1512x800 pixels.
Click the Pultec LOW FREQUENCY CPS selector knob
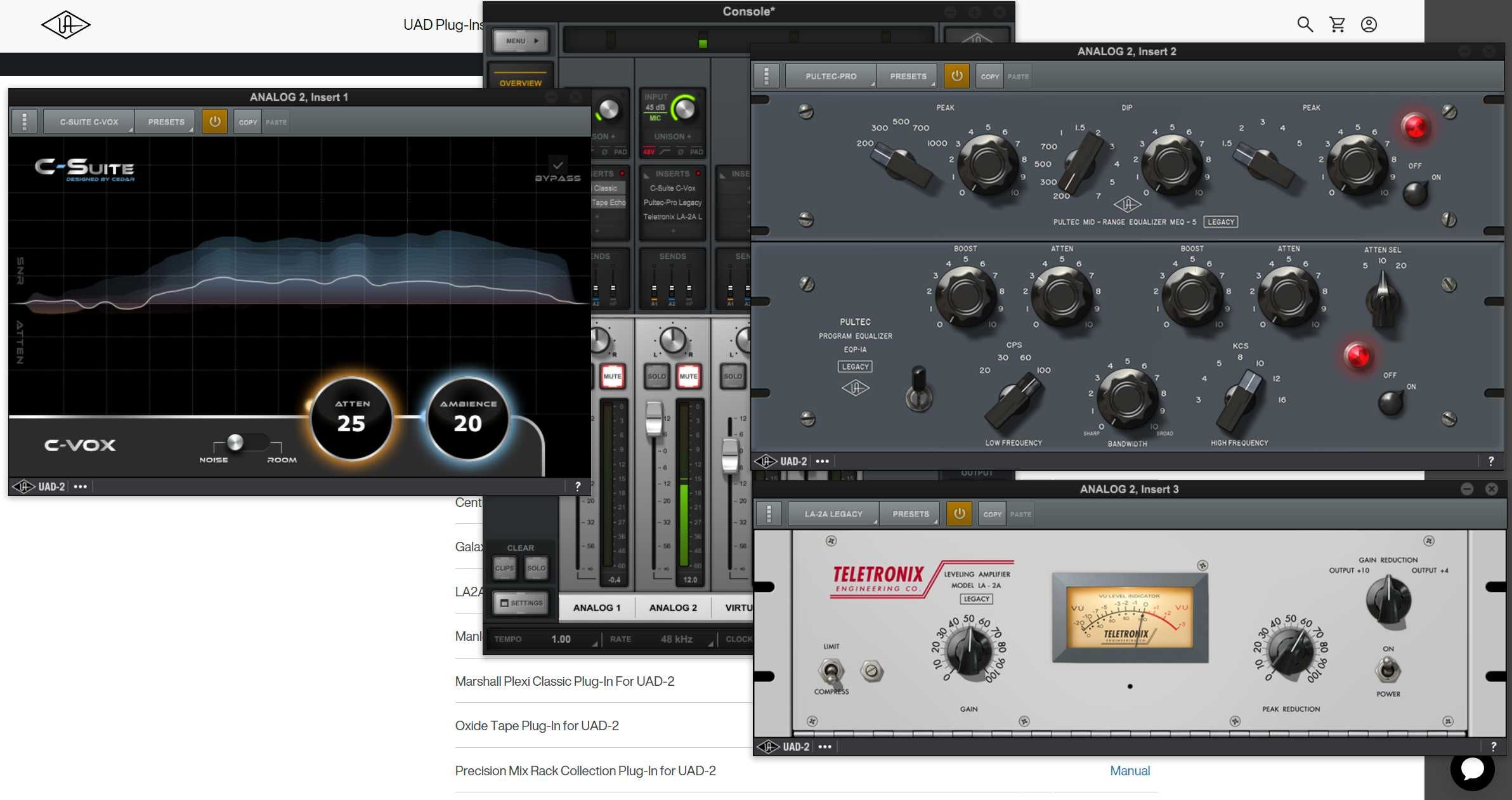point(1013,401)
